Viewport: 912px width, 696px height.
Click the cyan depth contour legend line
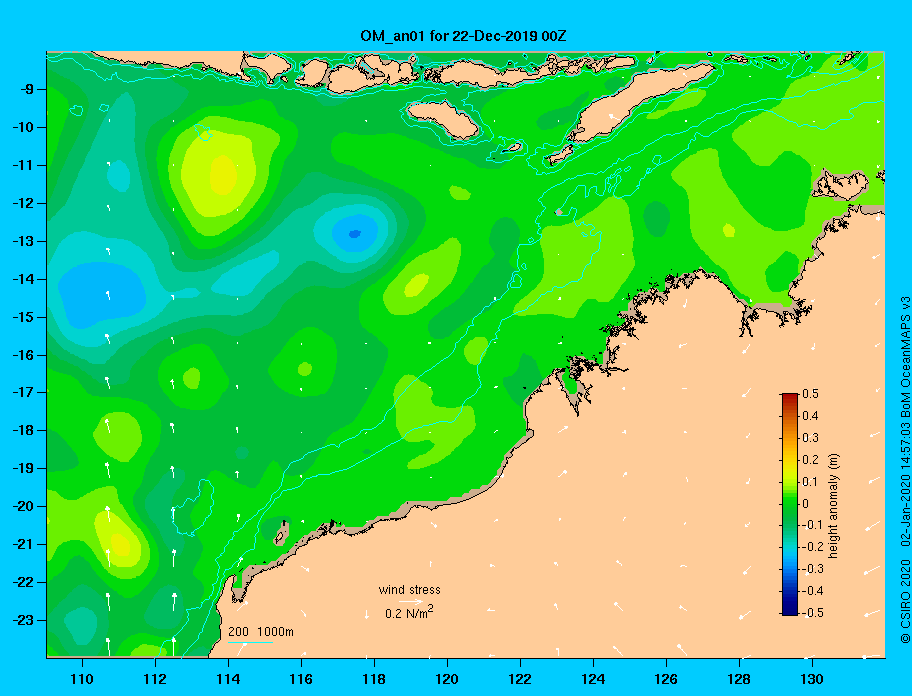(x=251, y=643)
